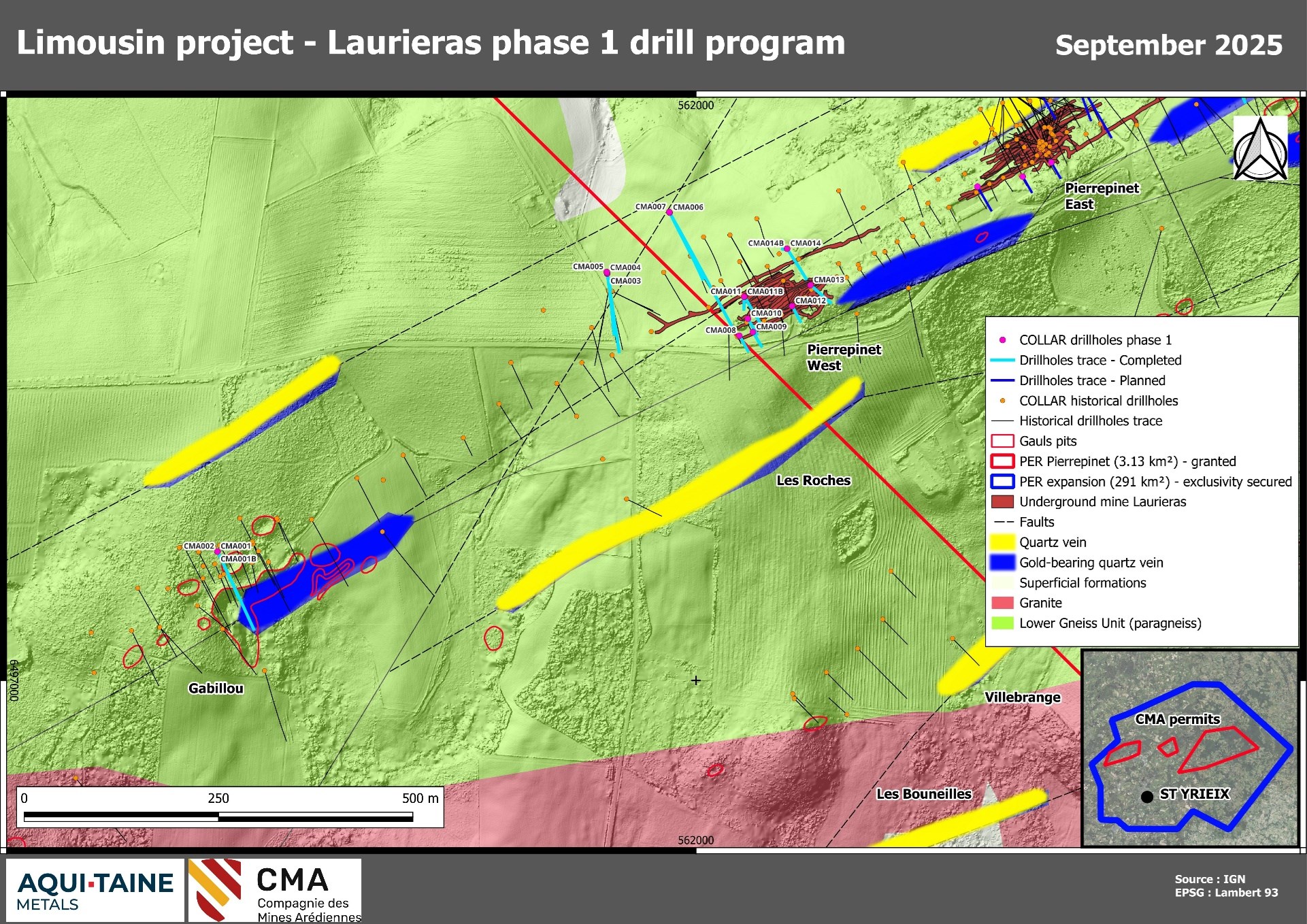Viewport: 1307px width, 924px height.
Task: Select the blue Gold-bearing quartz vein swatch
Action: [x=1002, y=563]
